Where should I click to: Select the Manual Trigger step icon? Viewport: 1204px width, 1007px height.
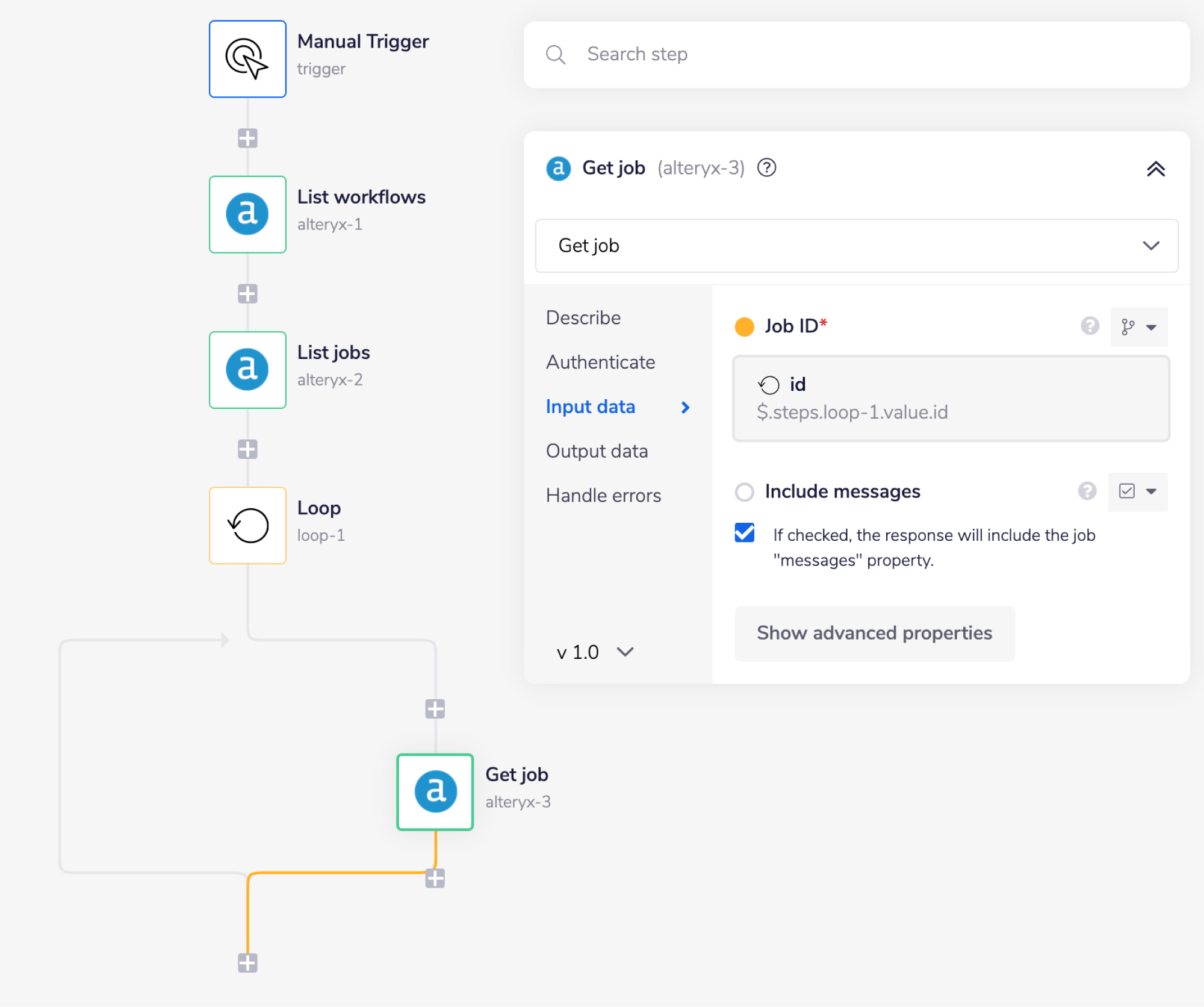247,59
